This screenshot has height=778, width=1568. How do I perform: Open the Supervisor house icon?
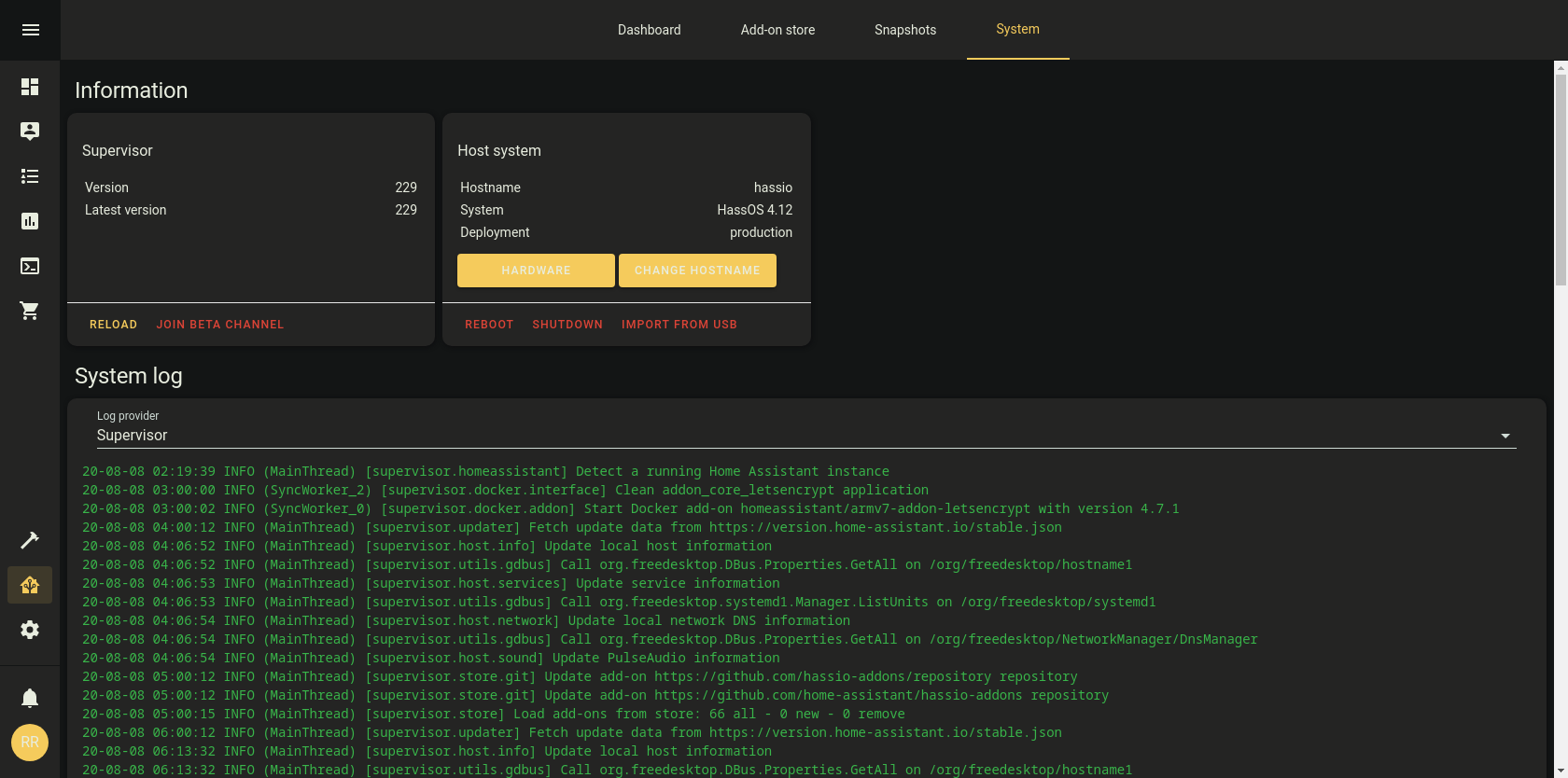point(30,585)
